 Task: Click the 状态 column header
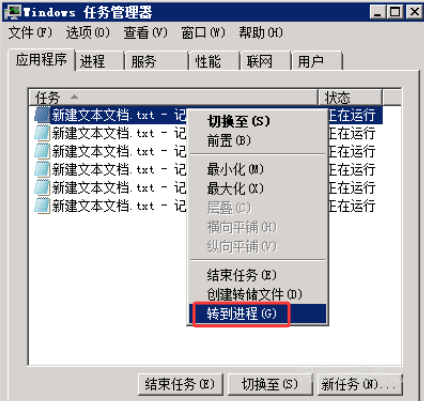pos(350,97)
